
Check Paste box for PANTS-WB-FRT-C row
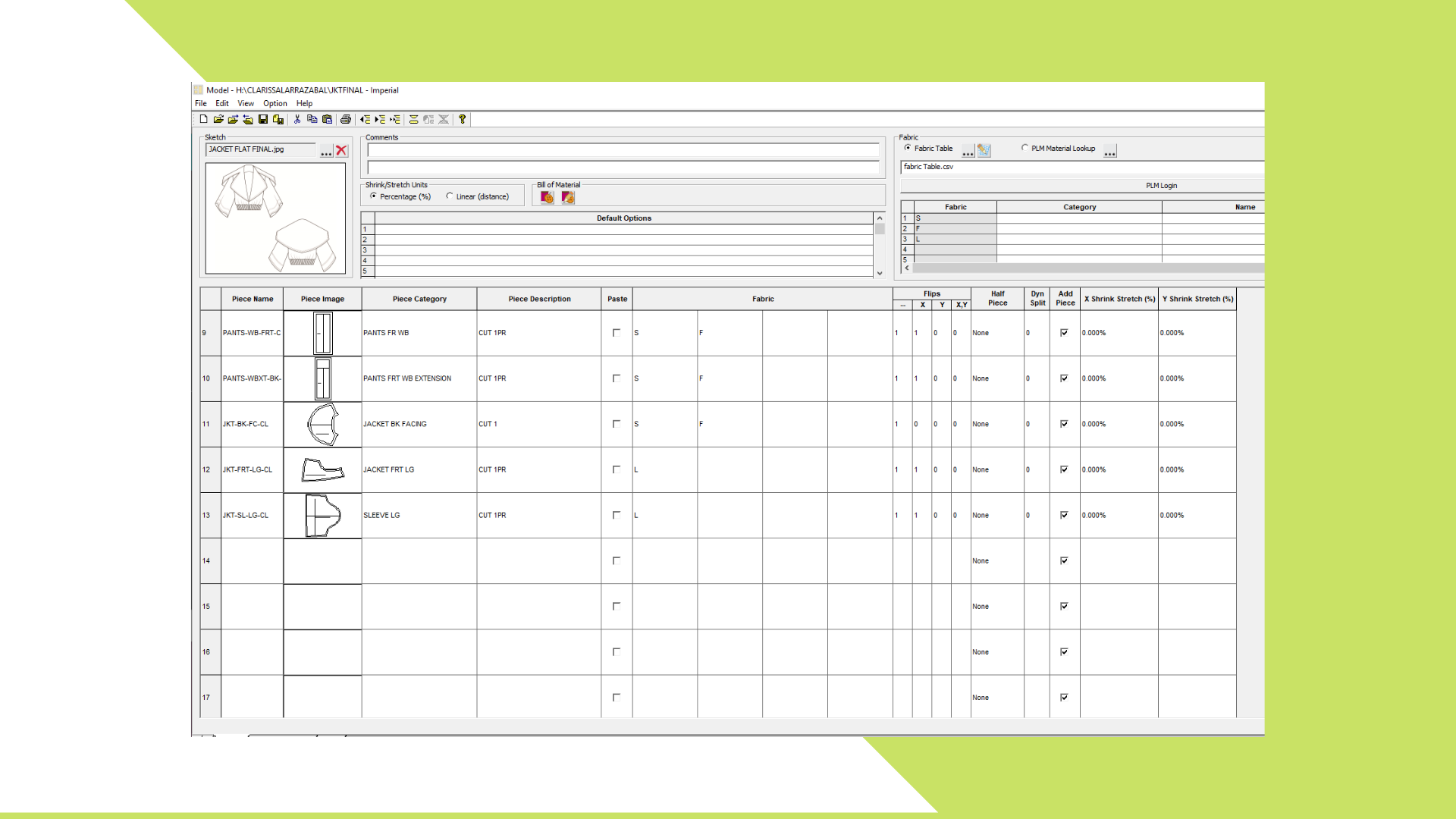click(616, 333)
